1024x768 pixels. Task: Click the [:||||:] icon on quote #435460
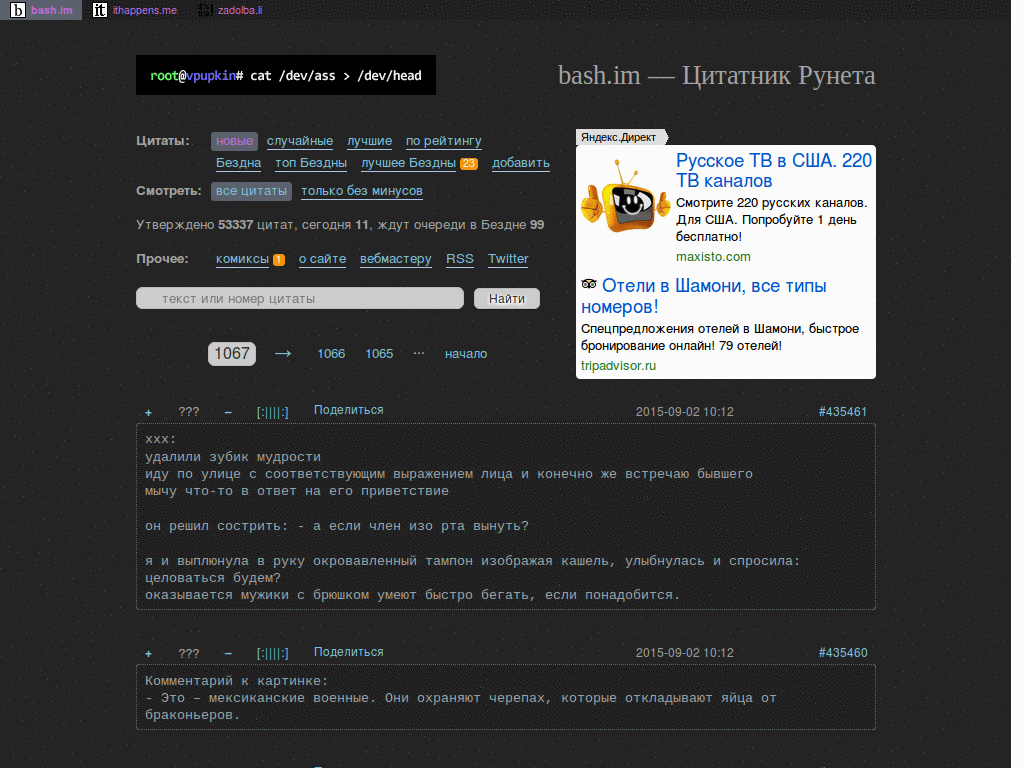click(x=272, y=653)
